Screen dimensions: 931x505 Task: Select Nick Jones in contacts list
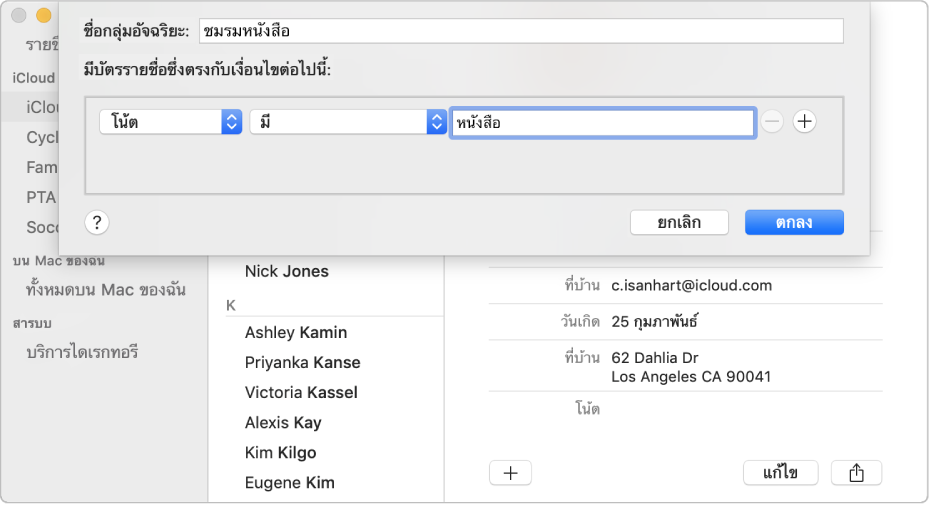(287, 271)
